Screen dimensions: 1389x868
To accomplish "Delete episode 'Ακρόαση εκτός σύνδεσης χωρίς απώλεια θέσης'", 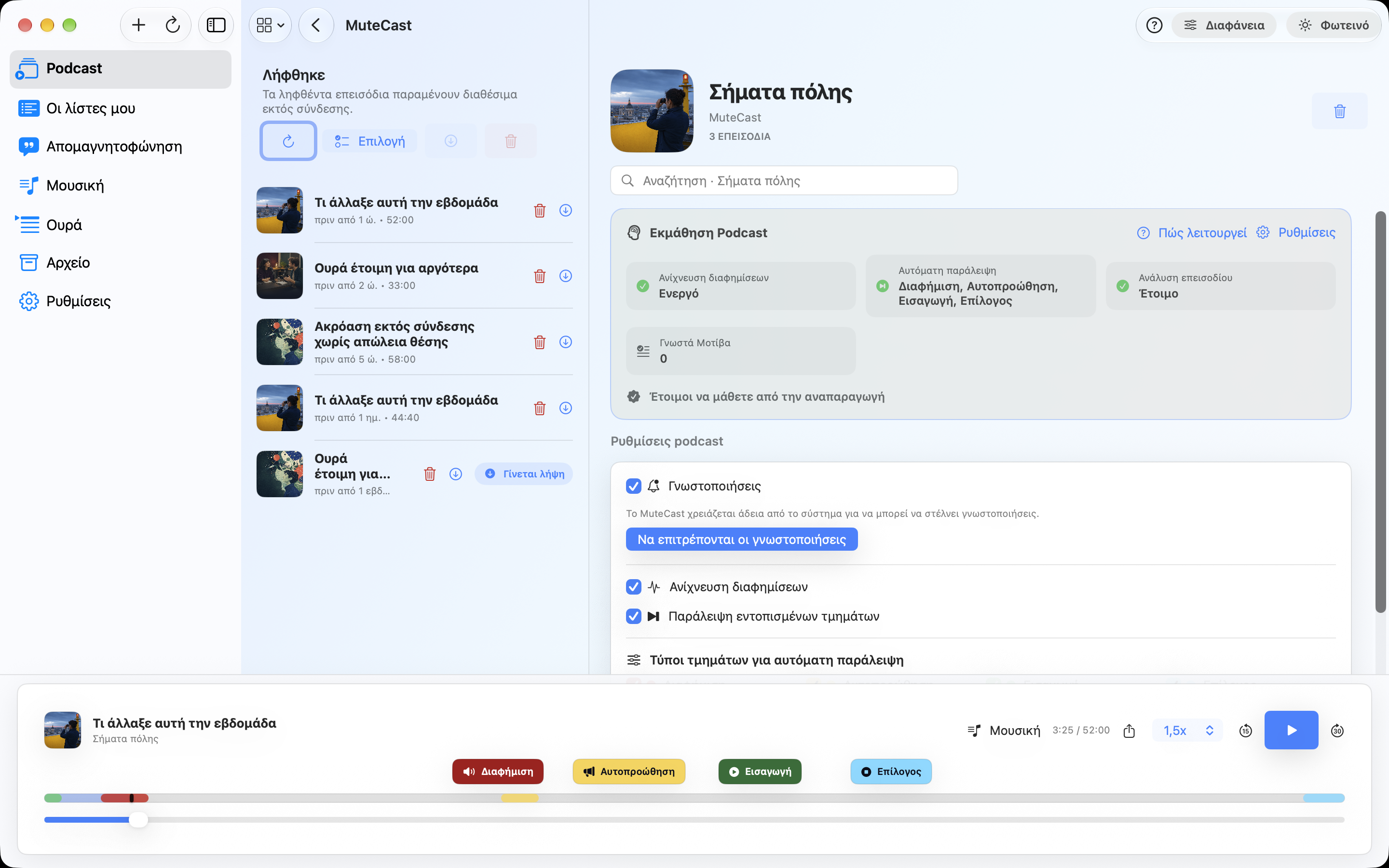I will pyautogui.click(x=540, y=342).
